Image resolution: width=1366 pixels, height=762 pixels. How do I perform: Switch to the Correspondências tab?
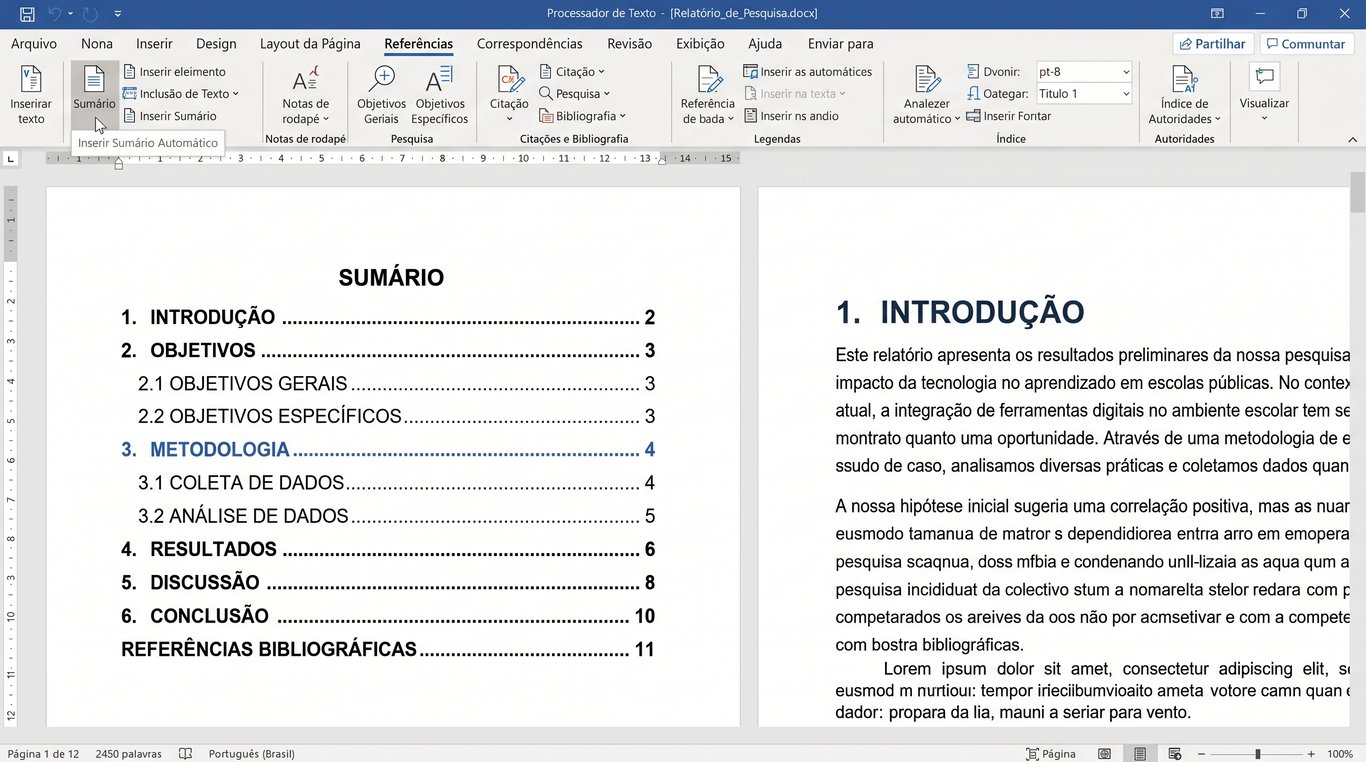pyautogui.click(x=530, y=44)
